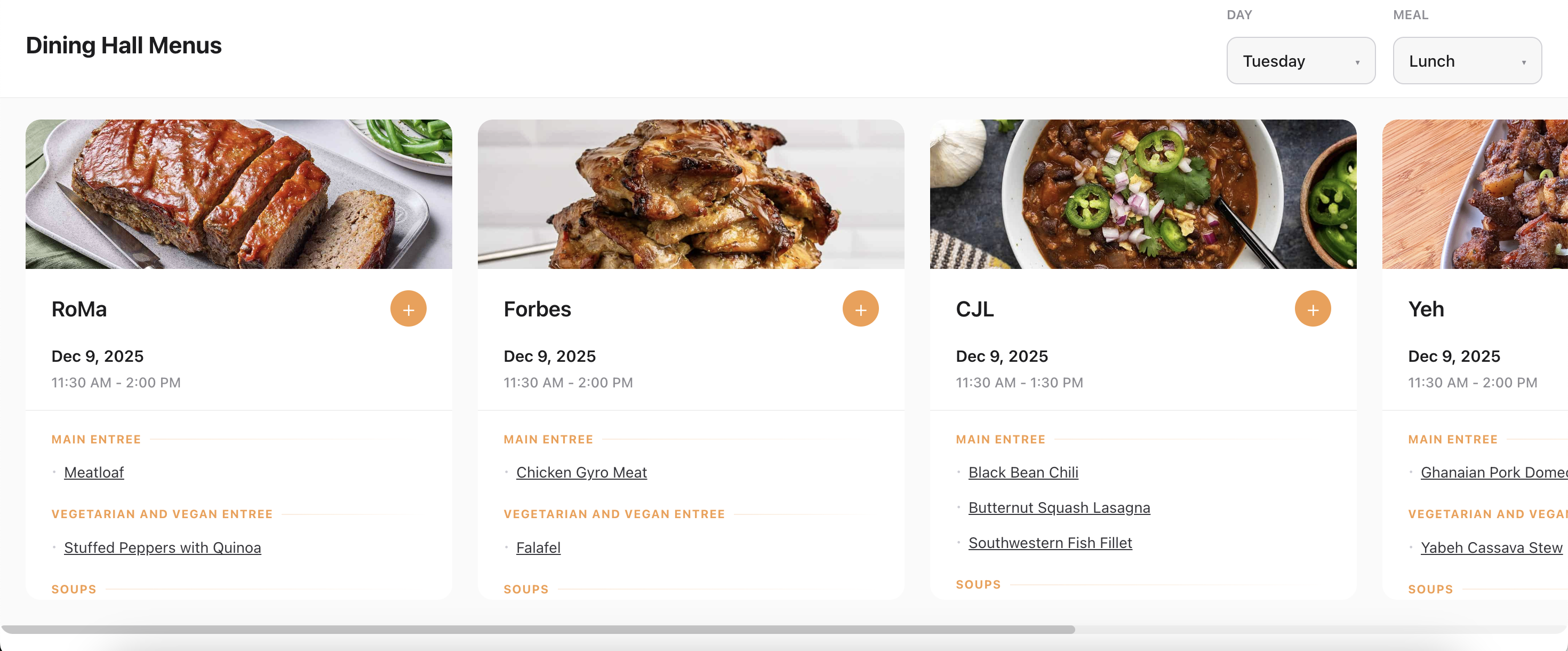Click the Yabeh Cassava Stew link
Screen dimensions: 1568x651
pos(1491,547)
